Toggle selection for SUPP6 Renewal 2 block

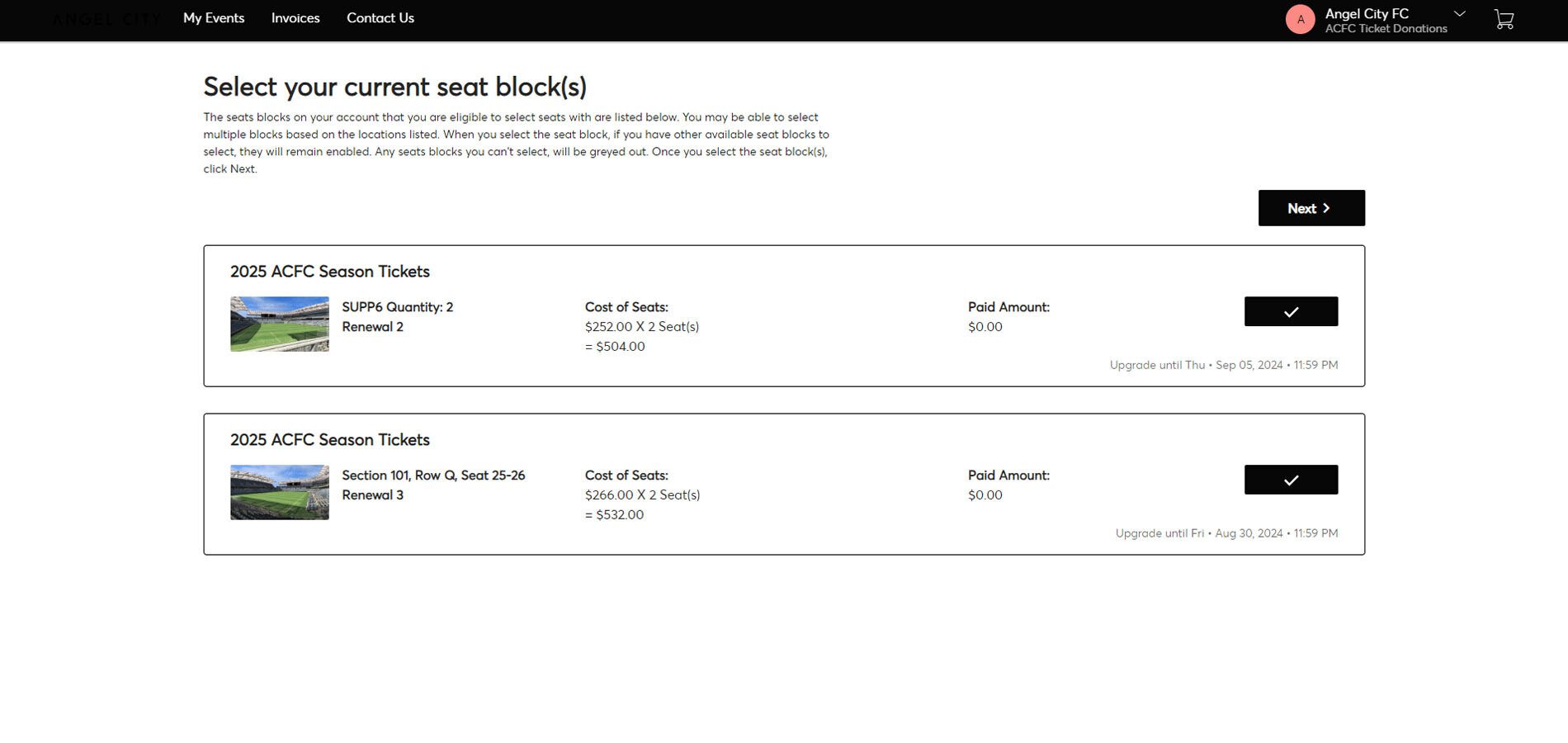[x=1291, y=311]
